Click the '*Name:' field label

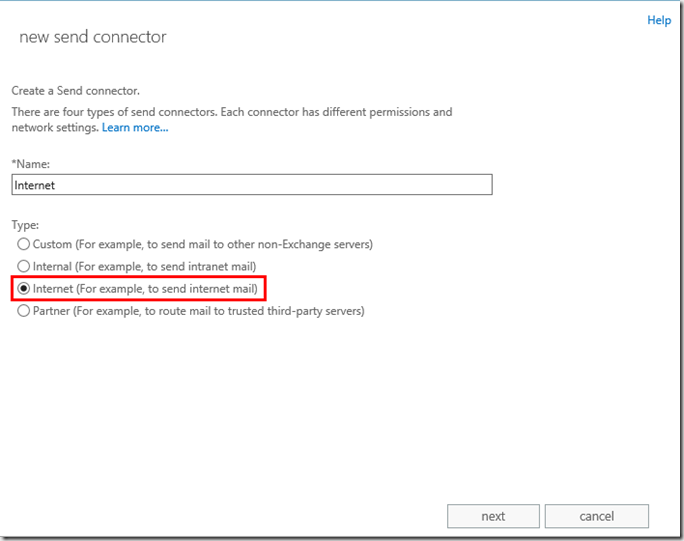pyautogui.click(x=30, y=163)
